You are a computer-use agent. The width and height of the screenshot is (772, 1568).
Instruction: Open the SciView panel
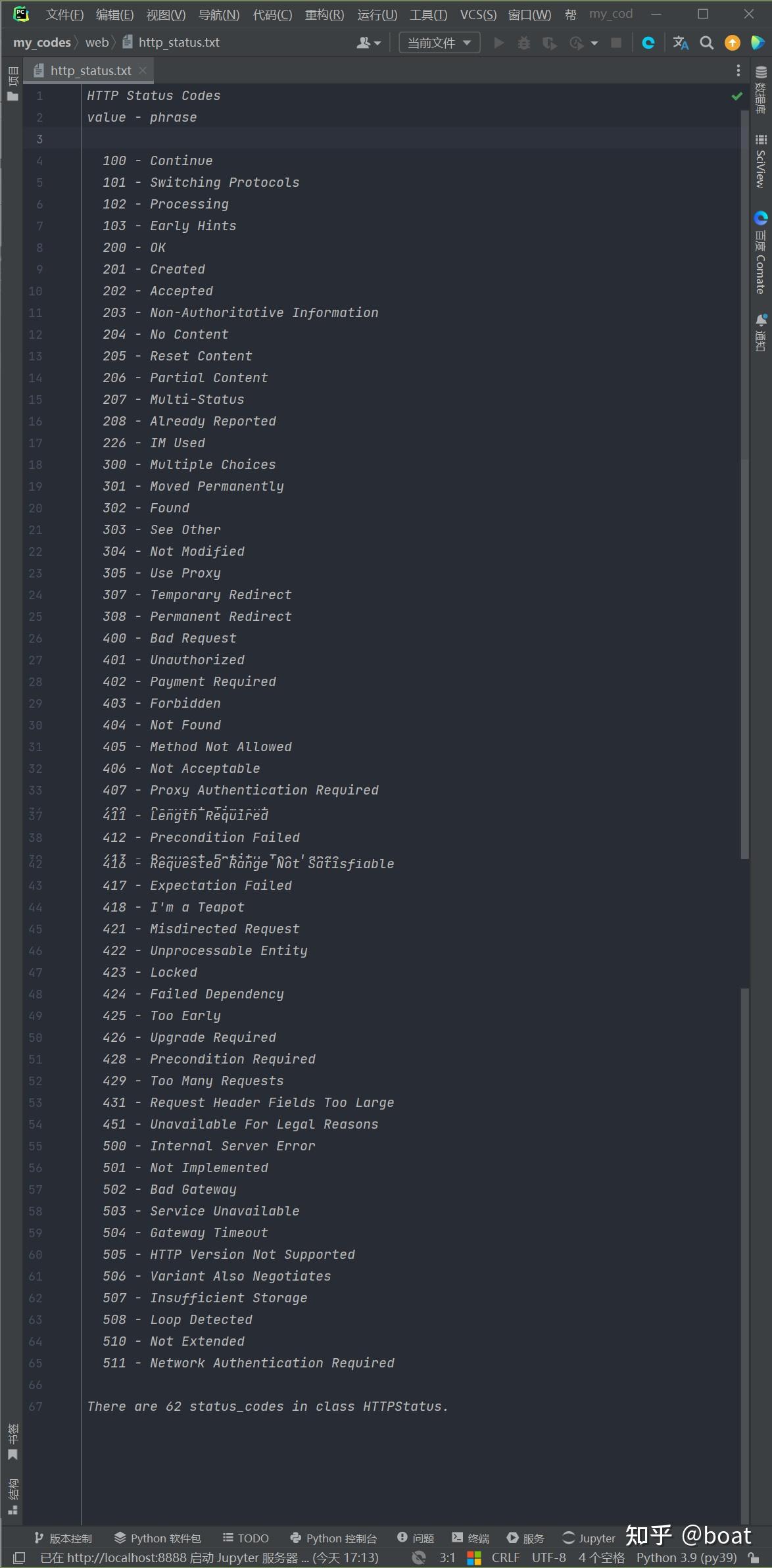click(761, 161)
